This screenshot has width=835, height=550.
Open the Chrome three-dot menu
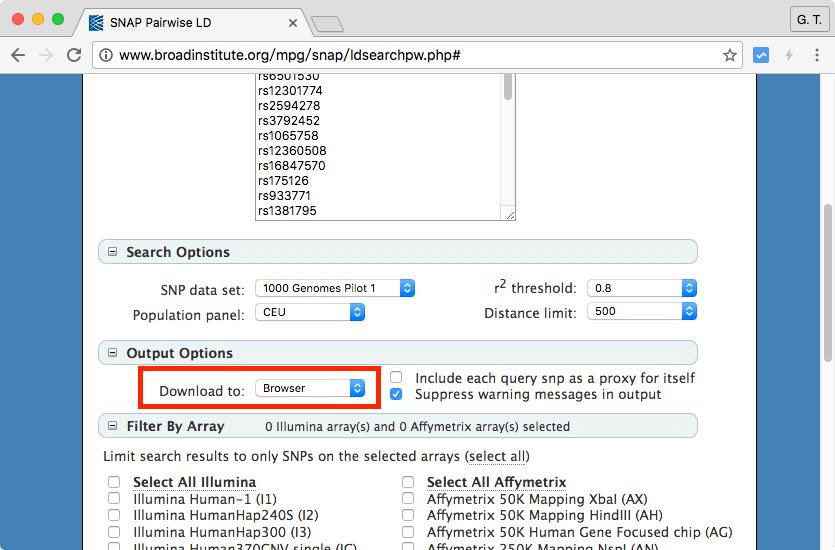[x=817, y=56]
